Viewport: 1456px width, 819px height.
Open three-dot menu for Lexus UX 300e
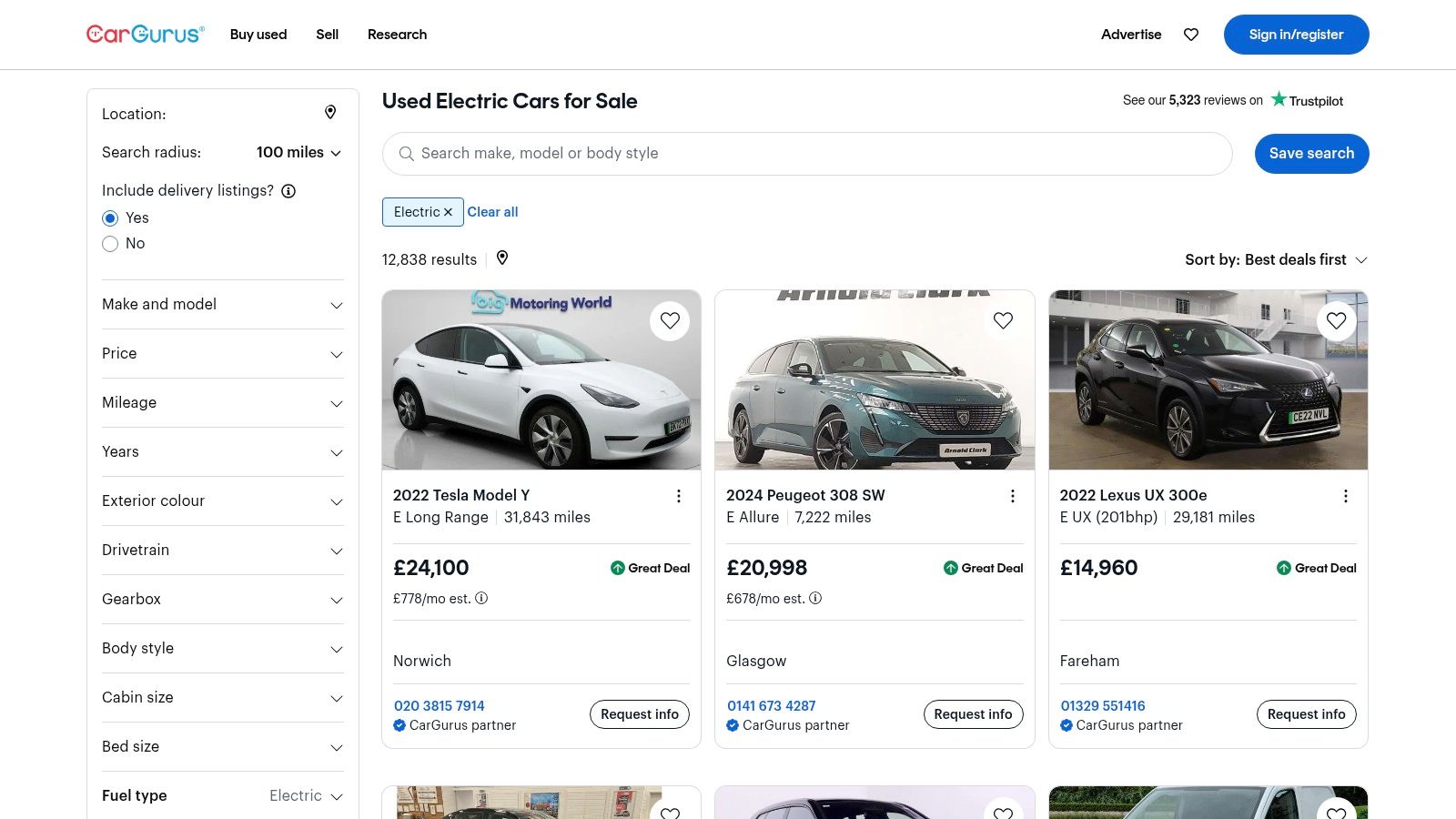pos(1345,496)
